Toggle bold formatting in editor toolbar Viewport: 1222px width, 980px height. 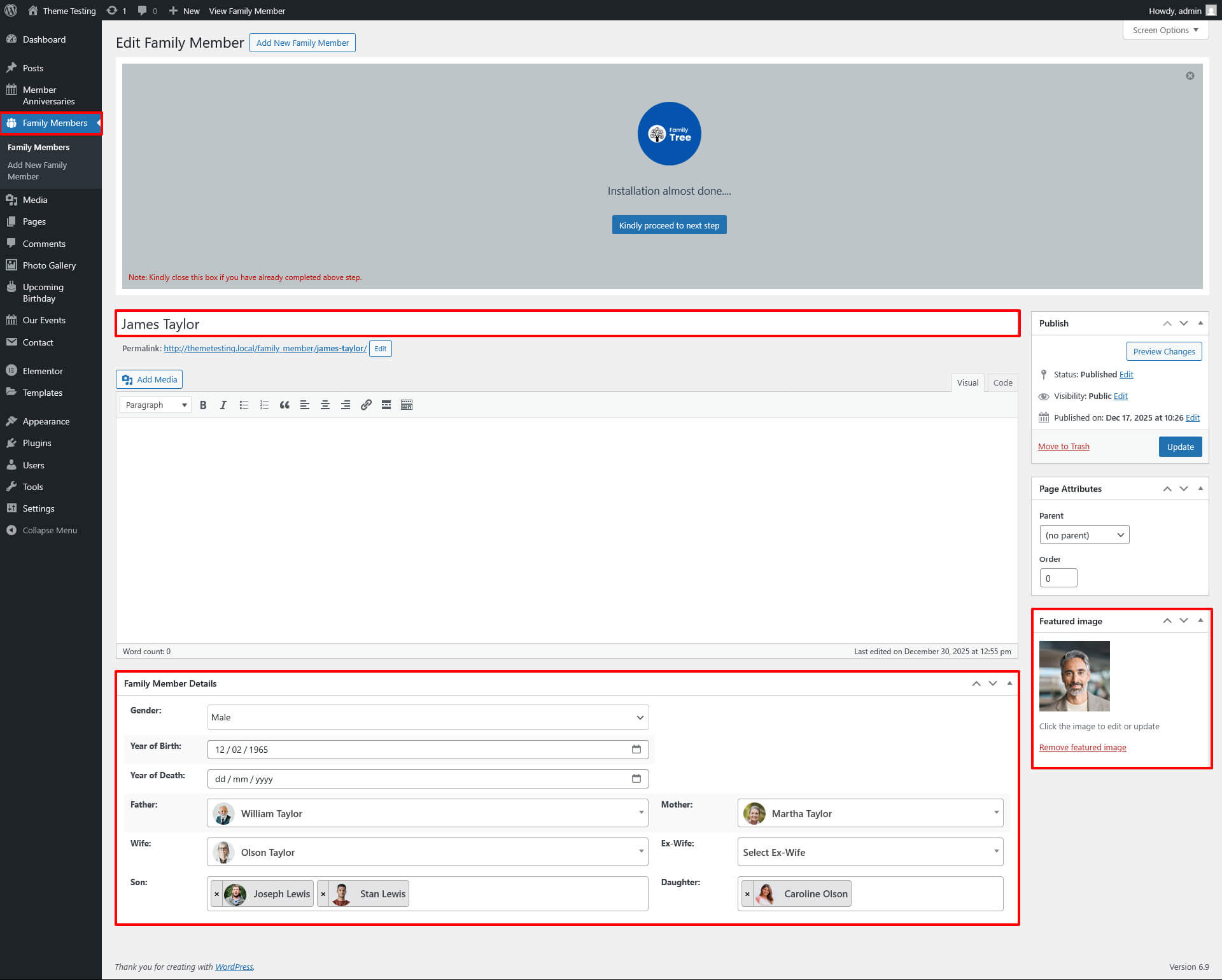[x=203, y=405]
